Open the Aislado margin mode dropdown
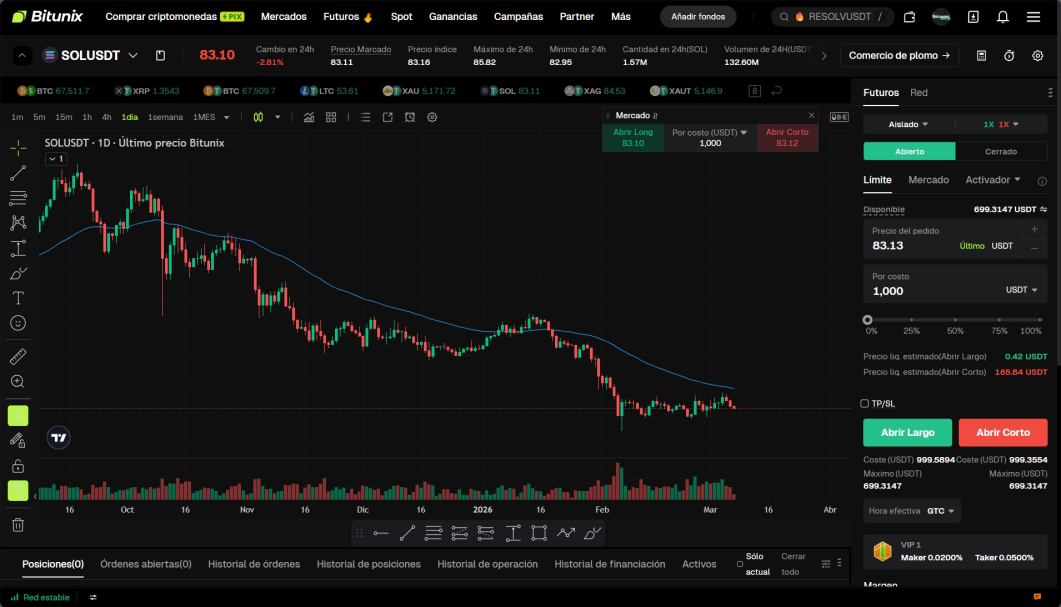This screenshot has height=607, width=1061. tap(908, 125)
